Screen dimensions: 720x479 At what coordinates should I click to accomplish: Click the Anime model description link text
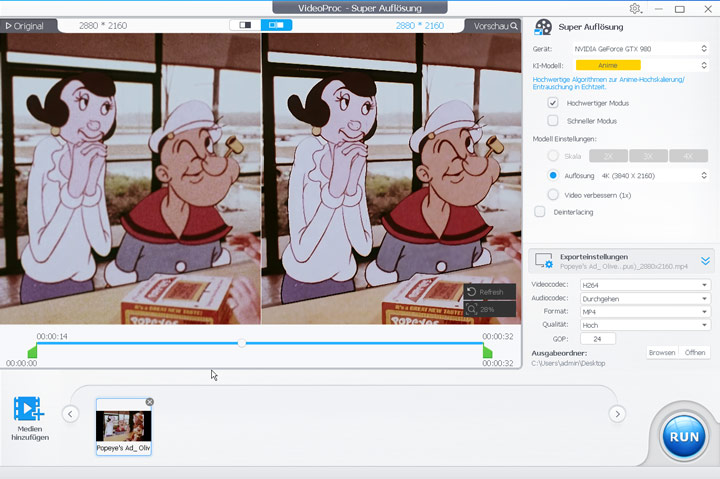point(608,83)
